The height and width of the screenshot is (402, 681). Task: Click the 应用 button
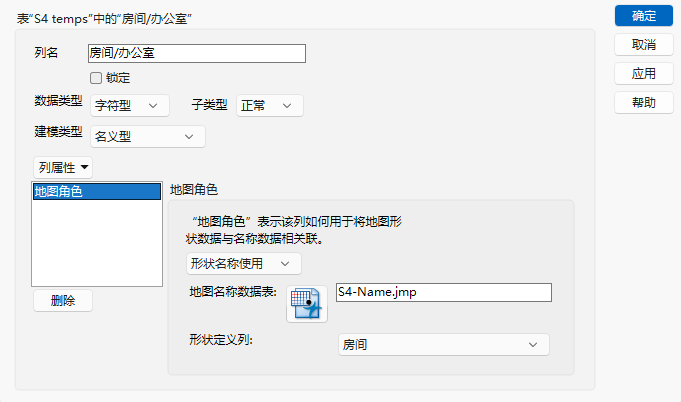coord(644,74)
